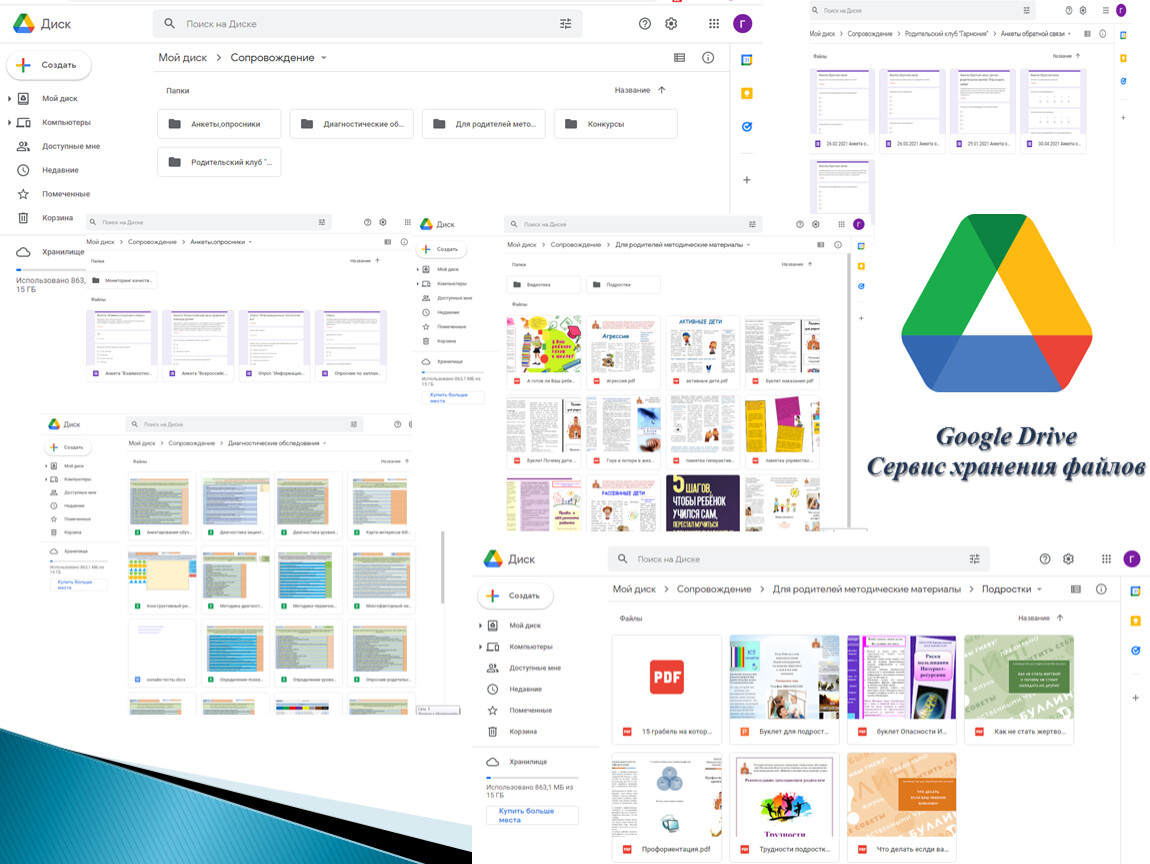Click Создать button in the top-left Сопровождение window
1150x864 pixels.
pyautogui.click(x=49, y=65)
